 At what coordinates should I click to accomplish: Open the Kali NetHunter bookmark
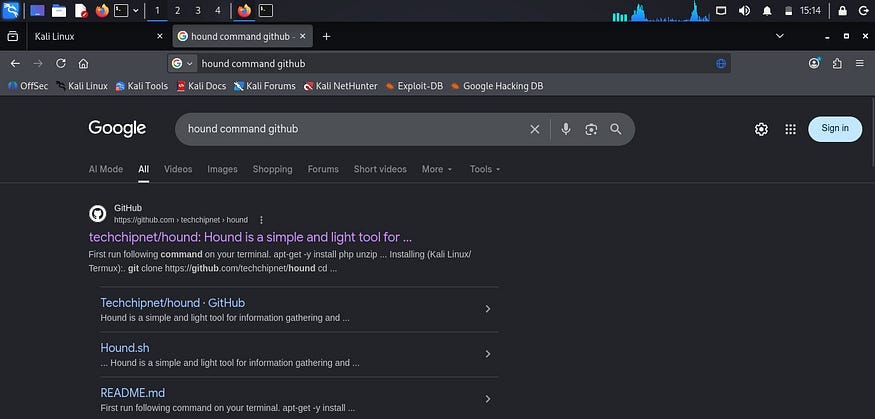click(x=341, y=86)
